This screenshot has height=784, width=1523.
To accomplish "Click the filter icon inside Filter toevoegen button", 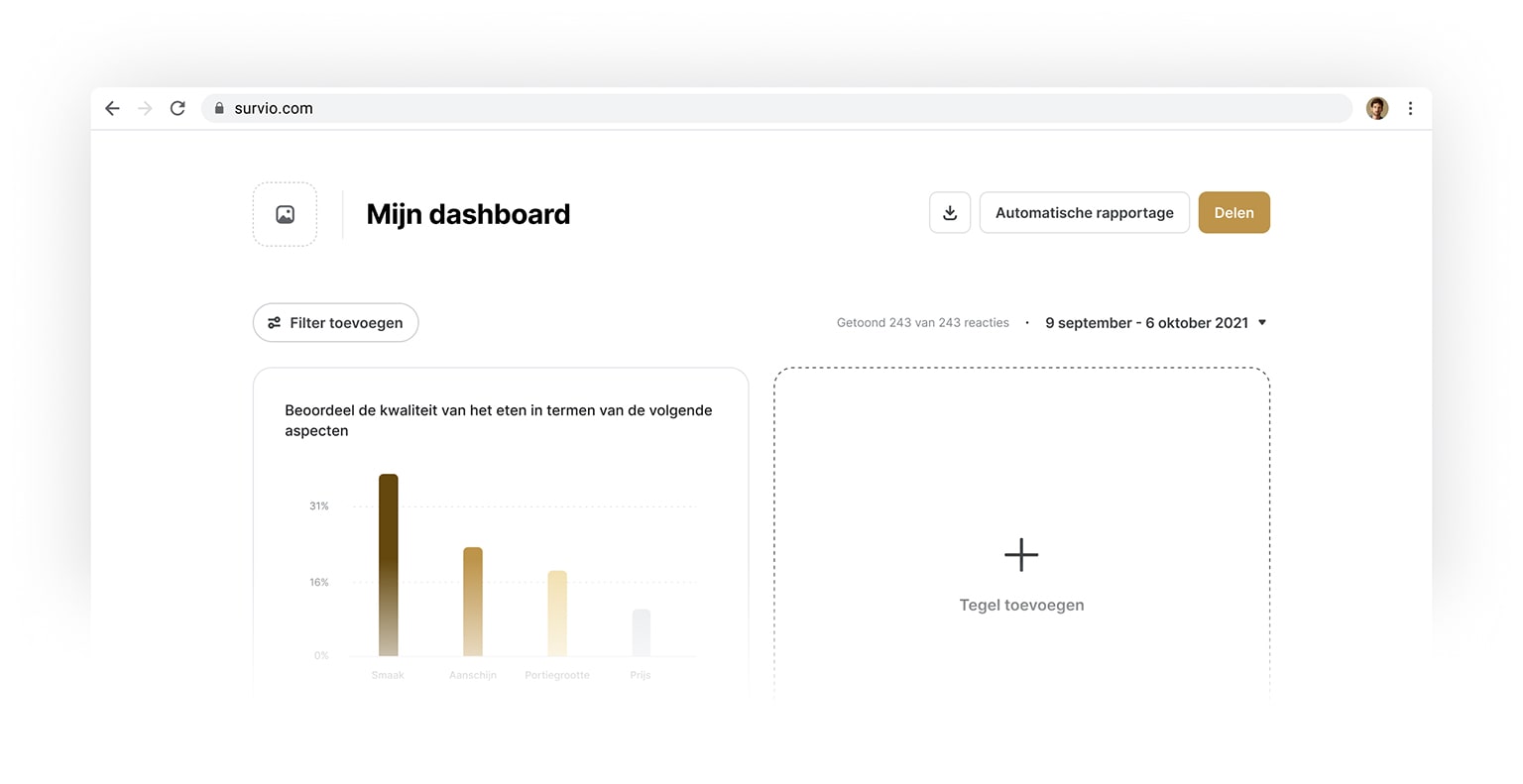I will coord(275,322).
